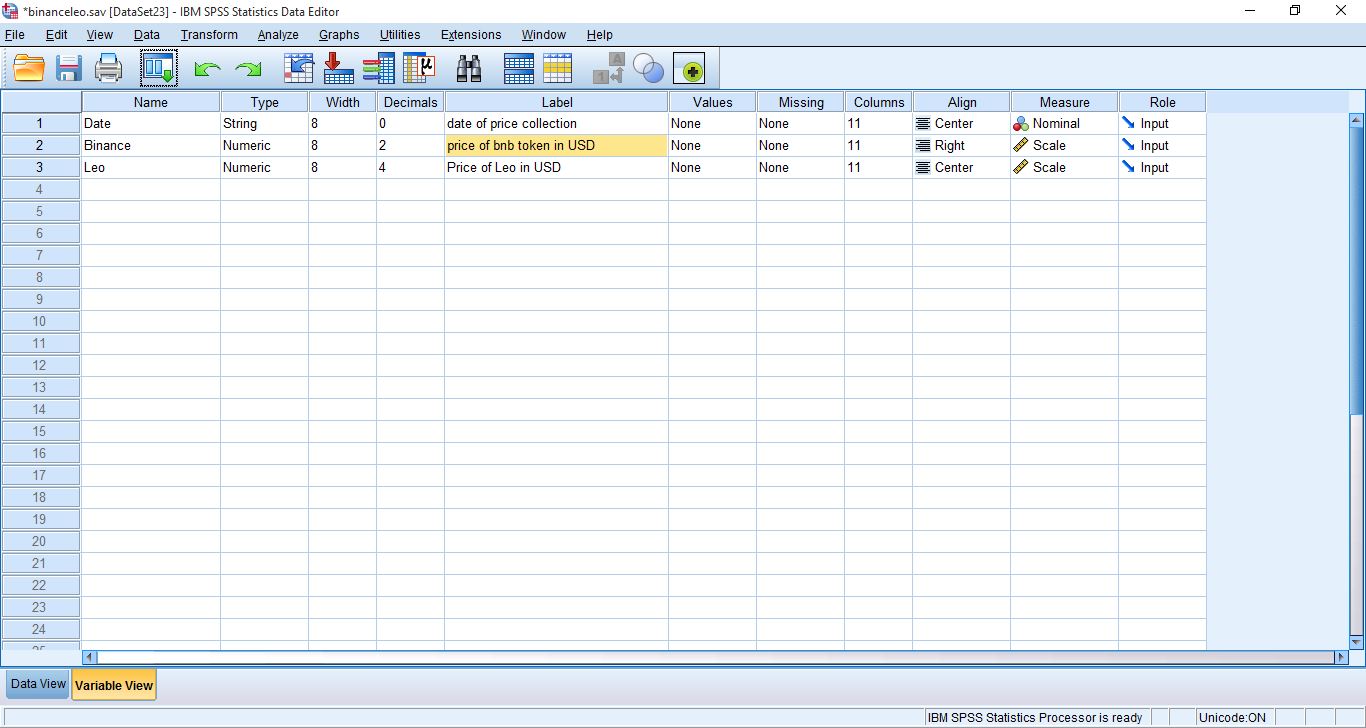Switch to the Data View tab

click(38, 684)
